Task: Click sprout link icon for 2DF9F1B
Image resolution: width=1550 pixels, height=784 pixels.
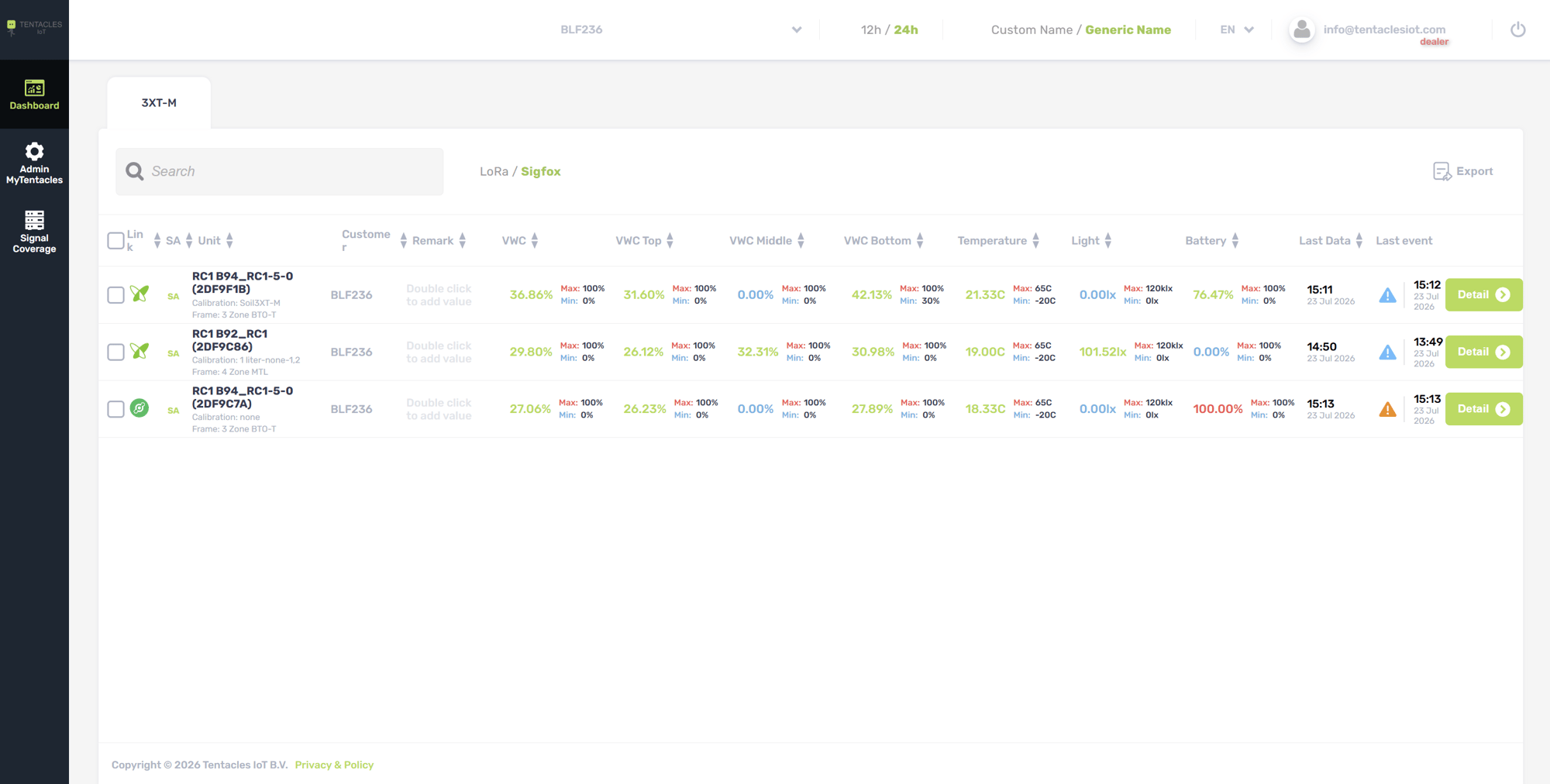Action: click(139, 294)
